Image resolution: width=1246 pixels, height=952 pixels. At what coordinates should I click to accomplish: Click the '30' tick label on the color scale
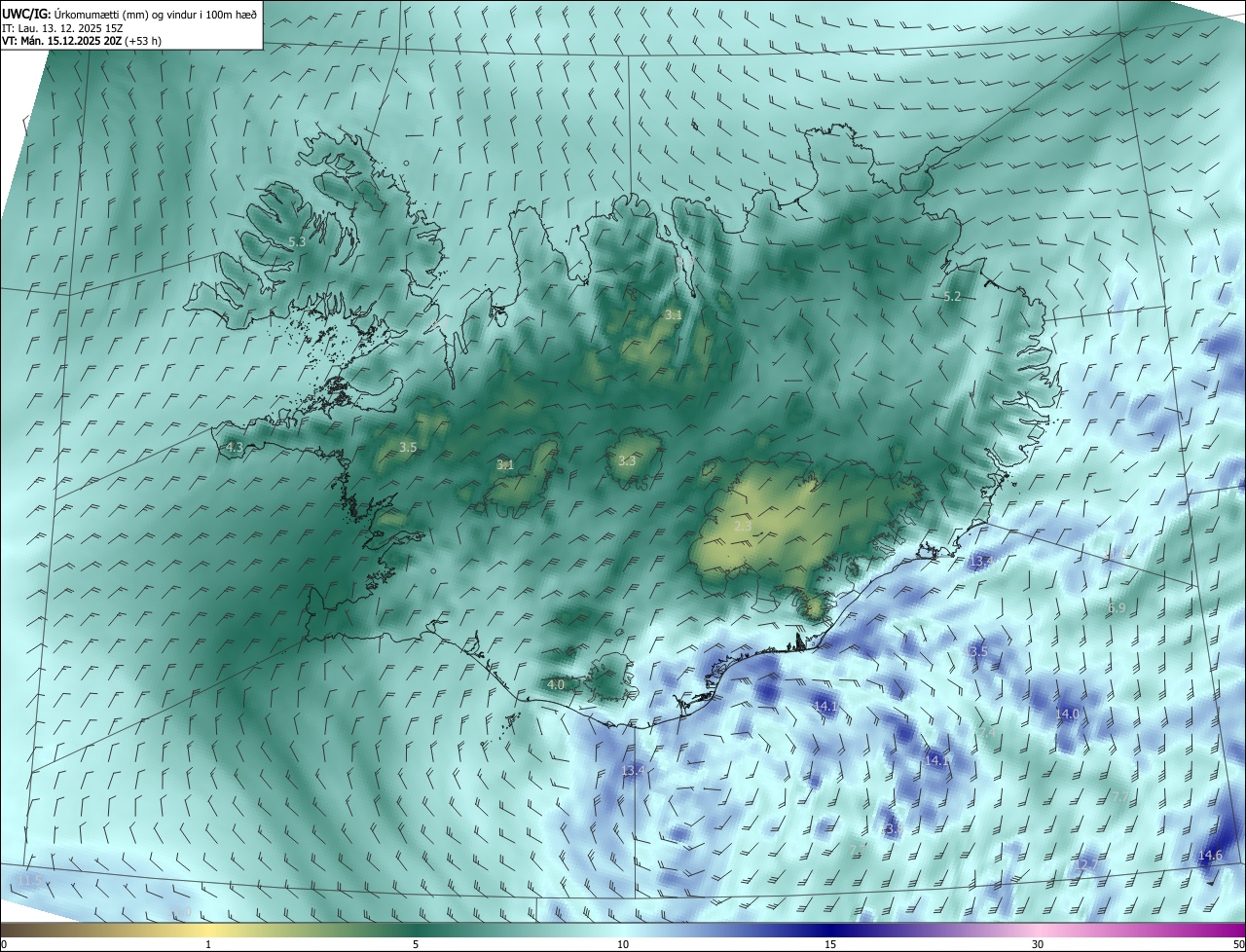click(1038, 944)
